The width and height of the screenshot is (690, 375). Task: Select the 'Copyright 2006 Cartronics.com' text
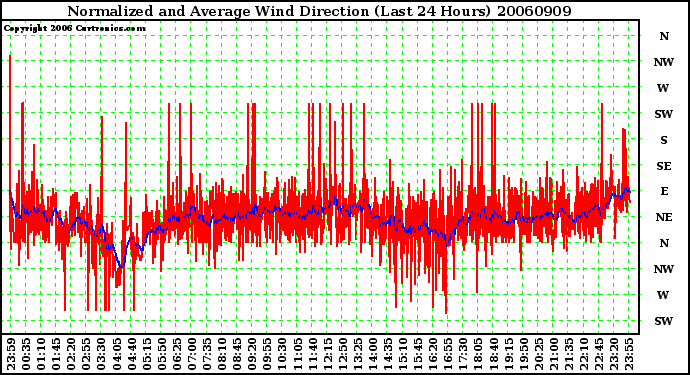75,29
